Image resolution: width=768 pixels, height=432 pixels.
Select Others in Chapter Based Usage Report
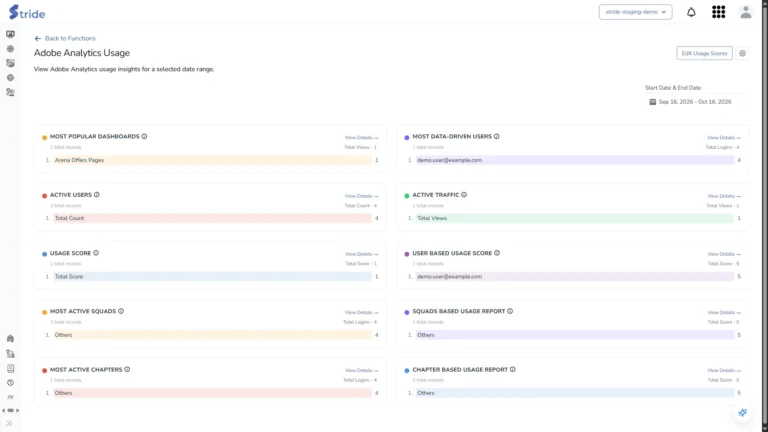575,393
